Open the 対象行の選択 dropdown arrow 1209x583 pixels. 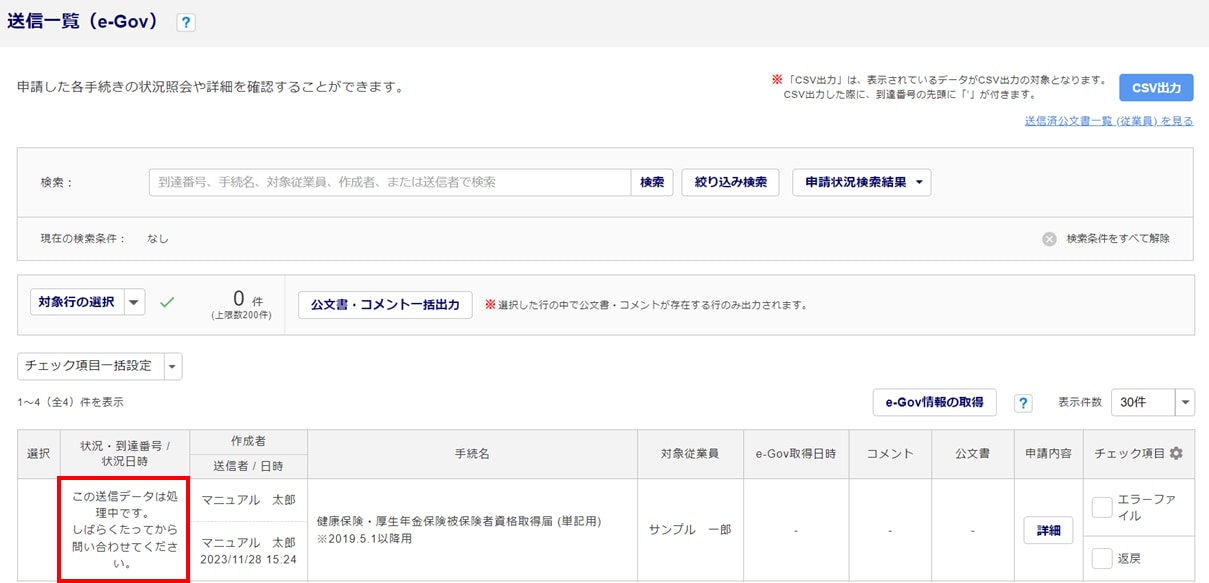[135, 302]
